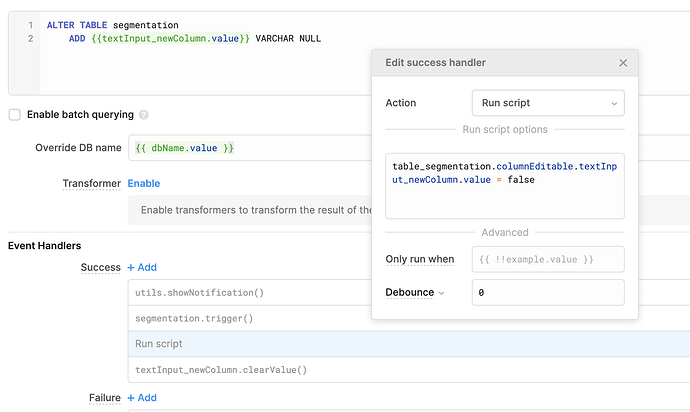Click the Override DB name field
This screenshot has height=412, width=690.
coord(250,148)
